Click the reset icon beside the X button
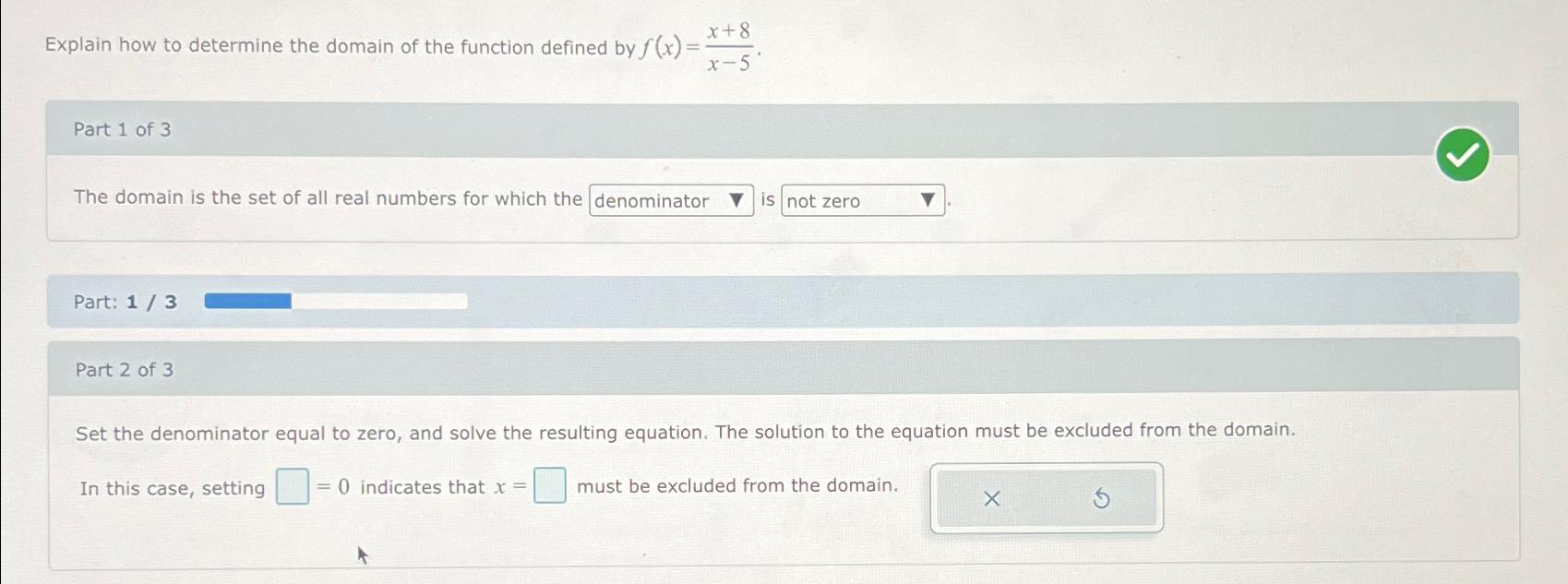The width and height of the screenshot is (1568, 584). click(x=1102, y=498)
